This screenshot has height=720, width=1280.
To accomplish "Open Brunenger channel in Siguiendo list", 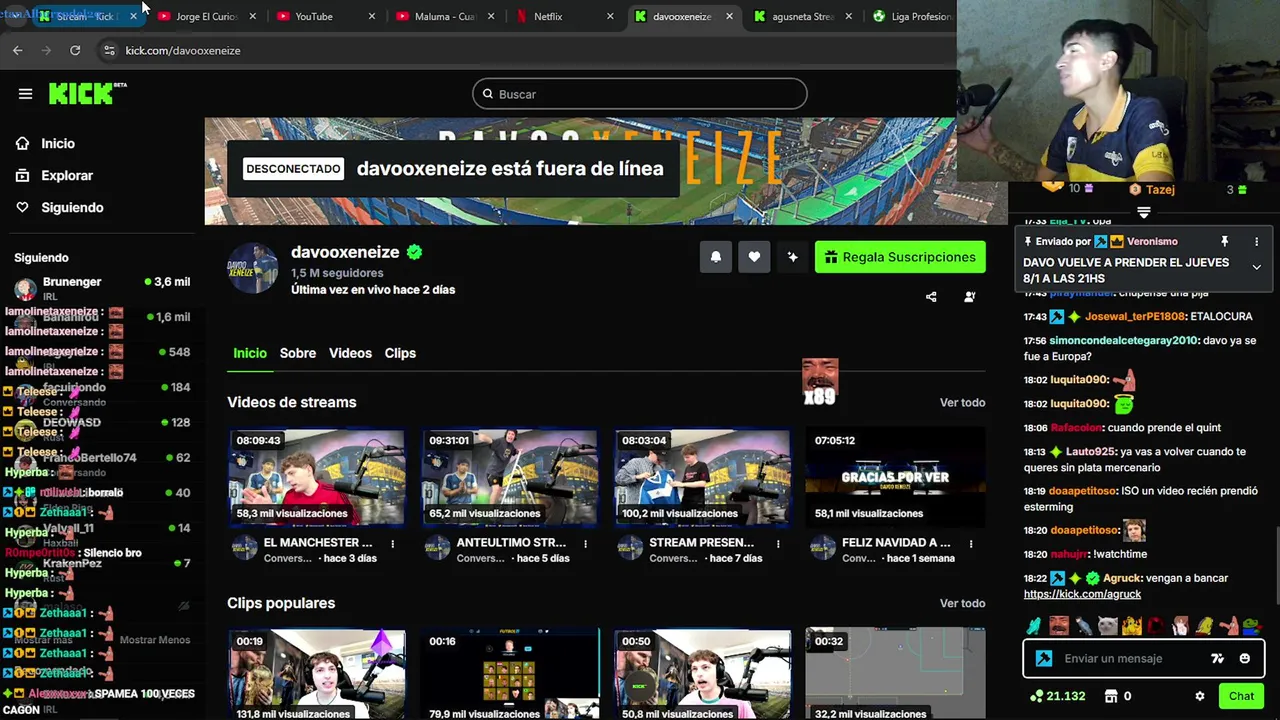I will 100,290.
